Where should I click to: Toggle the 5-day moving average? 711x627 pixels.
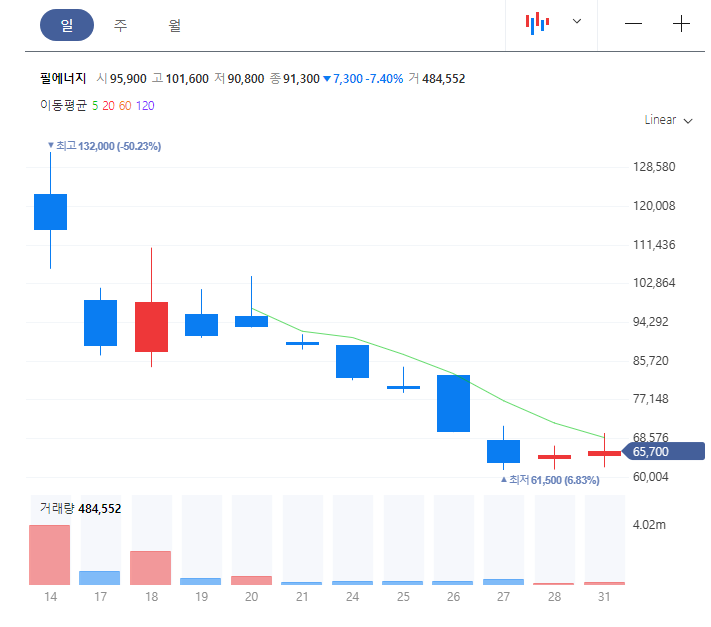pyautogui.click(x=95, y=106)
